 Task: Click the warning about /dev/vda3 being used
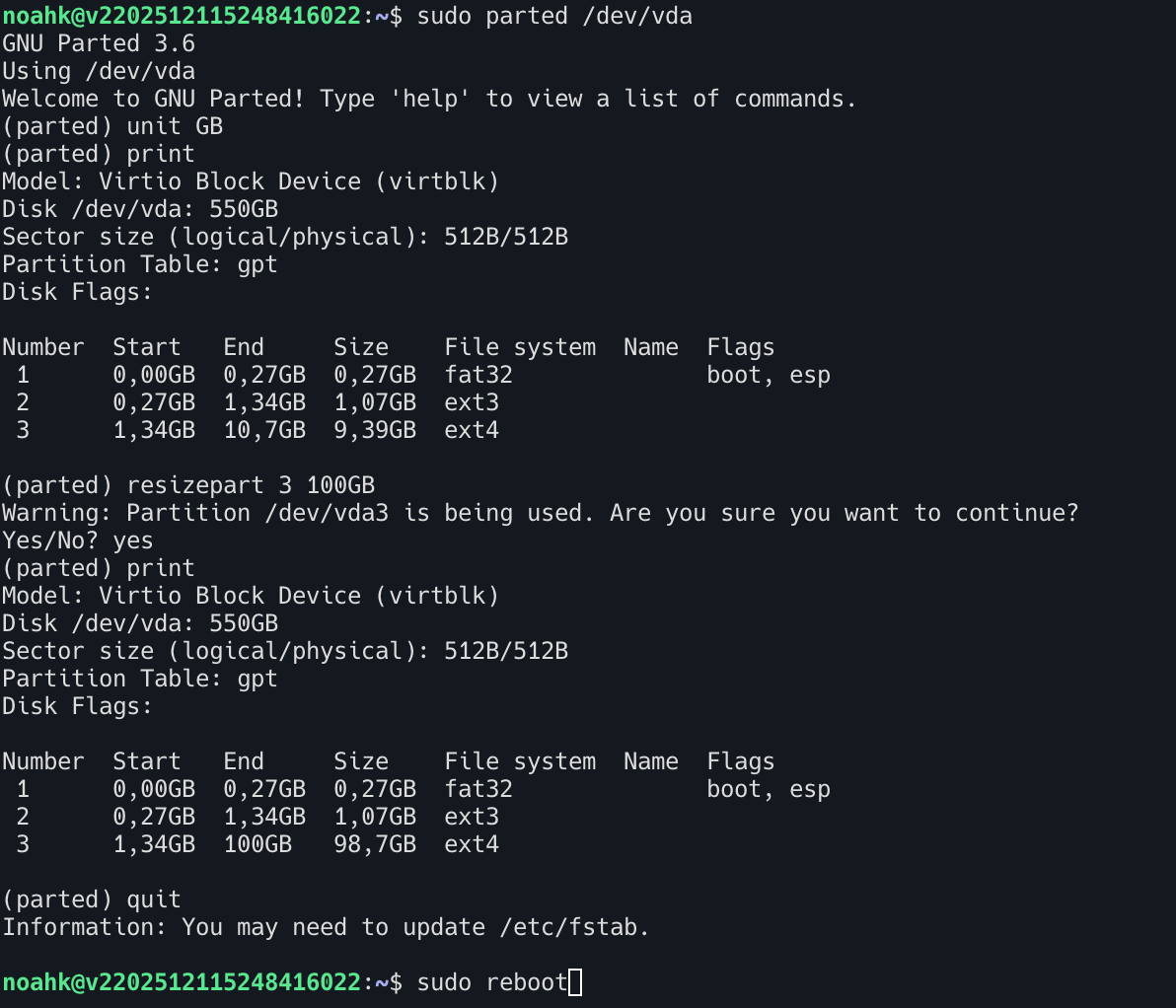coord(540,513)
